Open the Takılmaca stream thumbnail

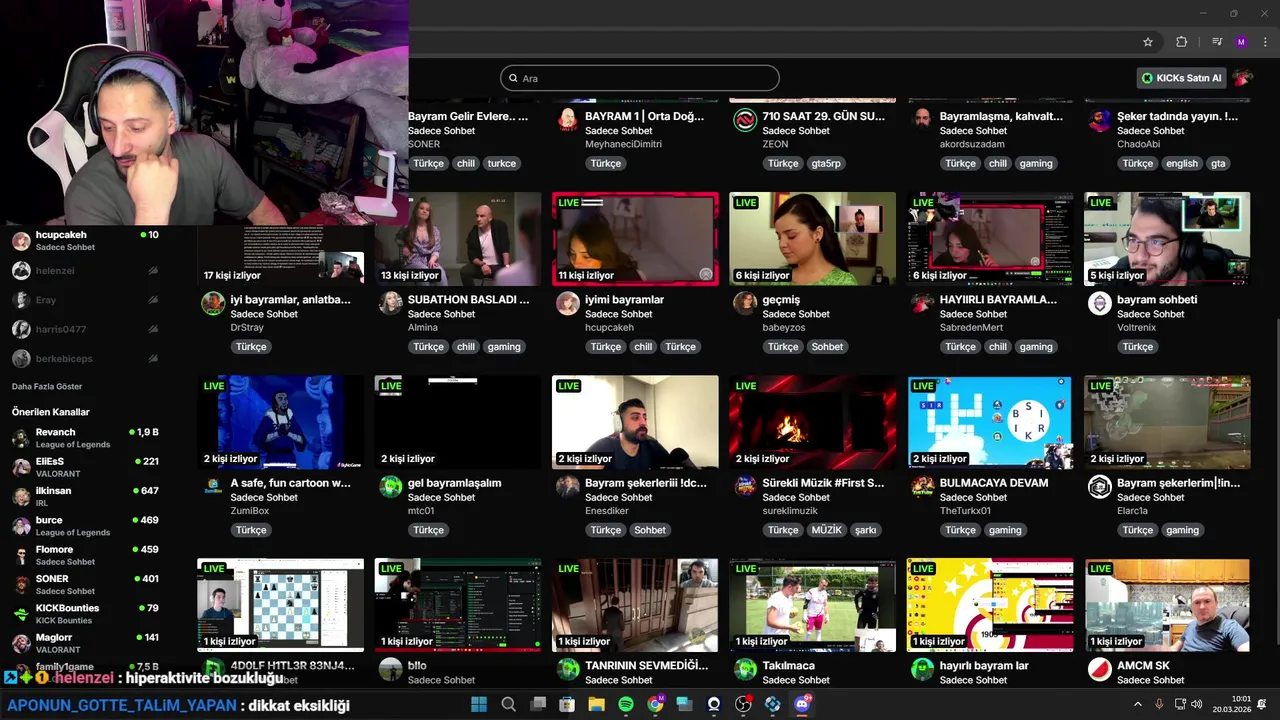coord(812,605)
